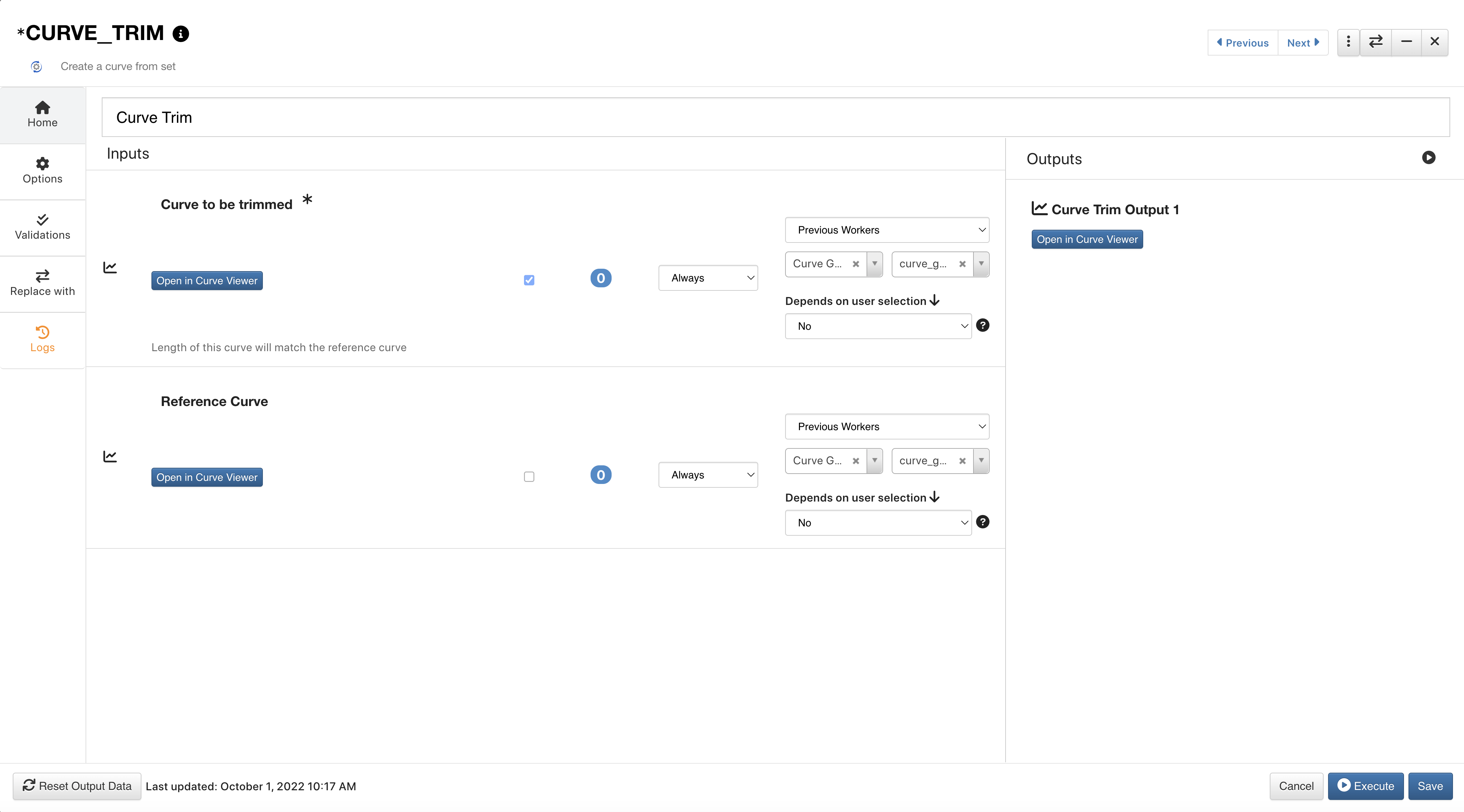Expand Curve G... dropdown arrow in Reference Curve
1464x812 pixels.
(875, 461)
